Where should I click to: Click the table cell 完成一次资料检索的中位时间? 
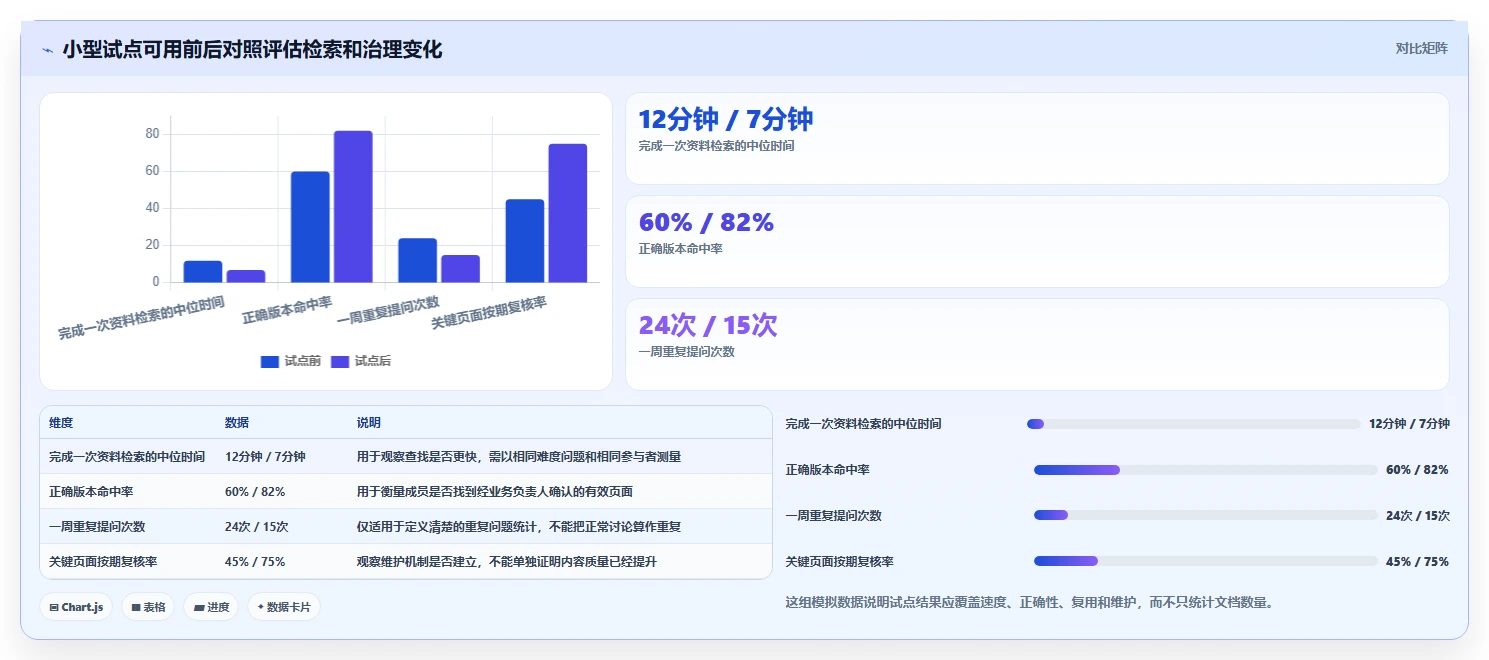(x=127, y=457)
